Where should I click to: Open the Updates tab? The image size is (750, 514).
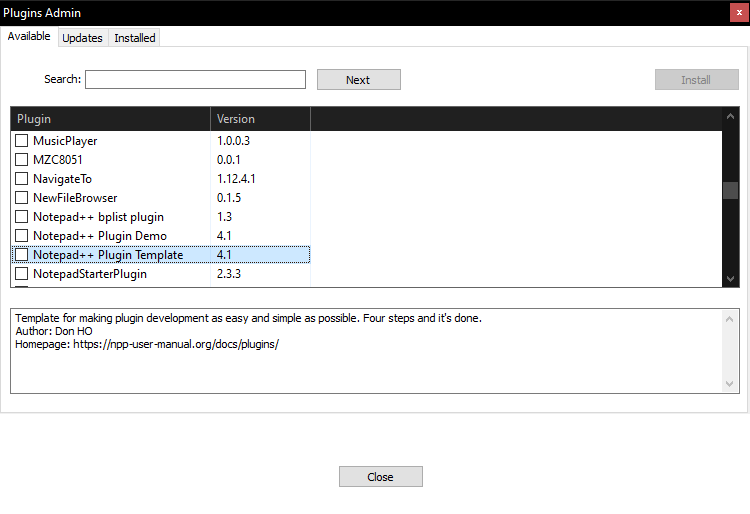coord(82,38)
